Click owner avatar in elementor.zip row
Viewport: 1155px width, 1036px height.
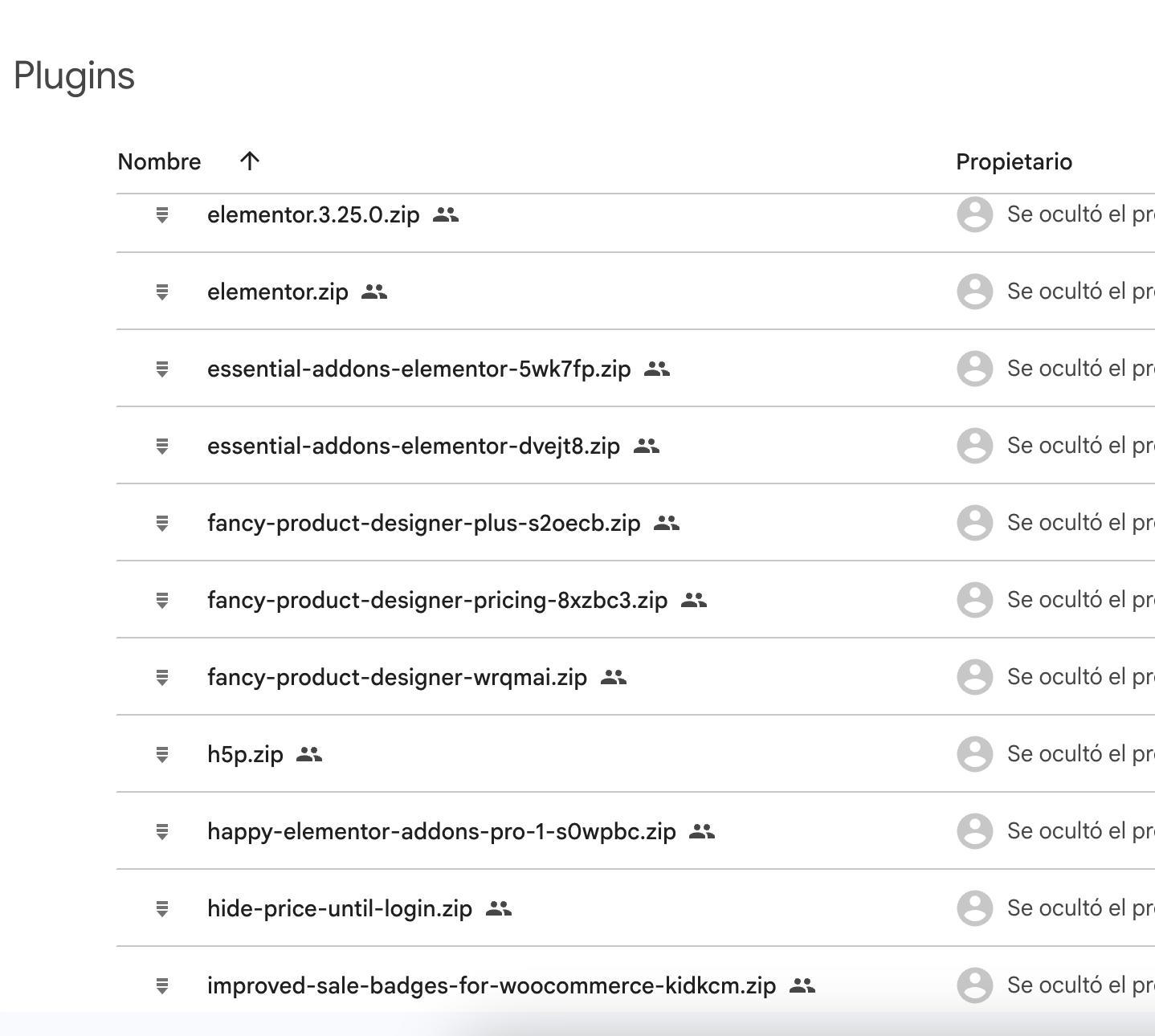point(975,292)
